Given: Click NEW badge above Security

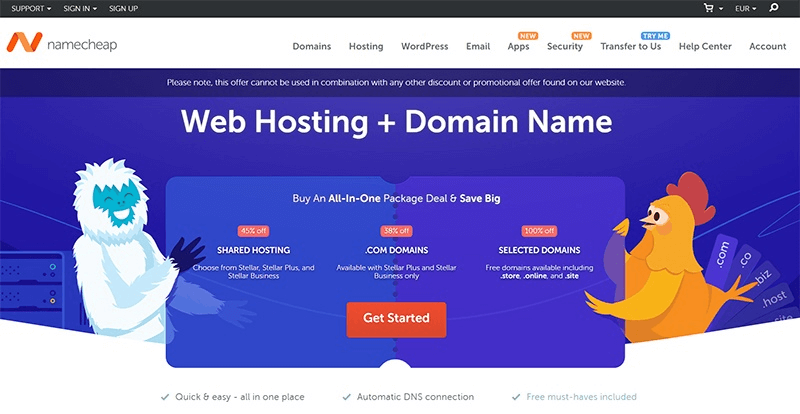Looking at the screenshot, I should [581, 36].
